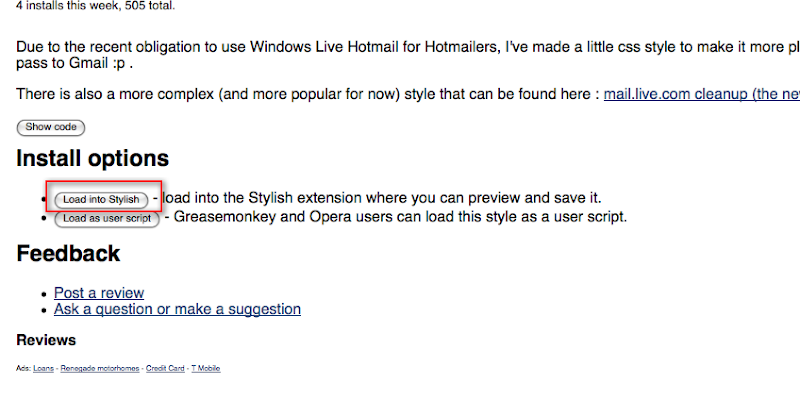Click the Install options heading
The image size is (800, 400).
tap(92, 158)
